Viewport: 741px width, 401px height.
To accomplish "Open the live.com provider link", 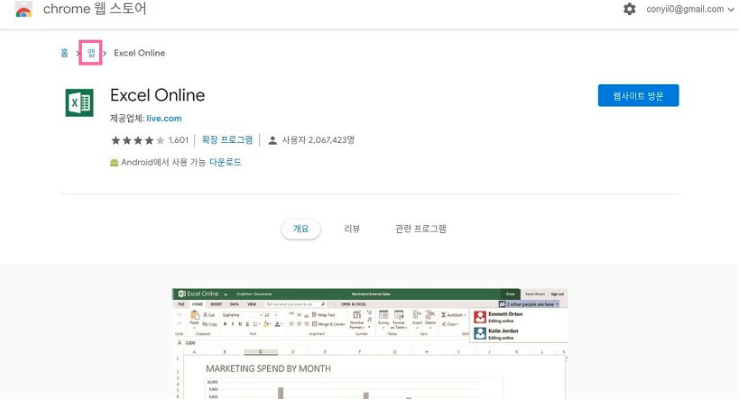I will pyautogui.click(x=164, y=118).
